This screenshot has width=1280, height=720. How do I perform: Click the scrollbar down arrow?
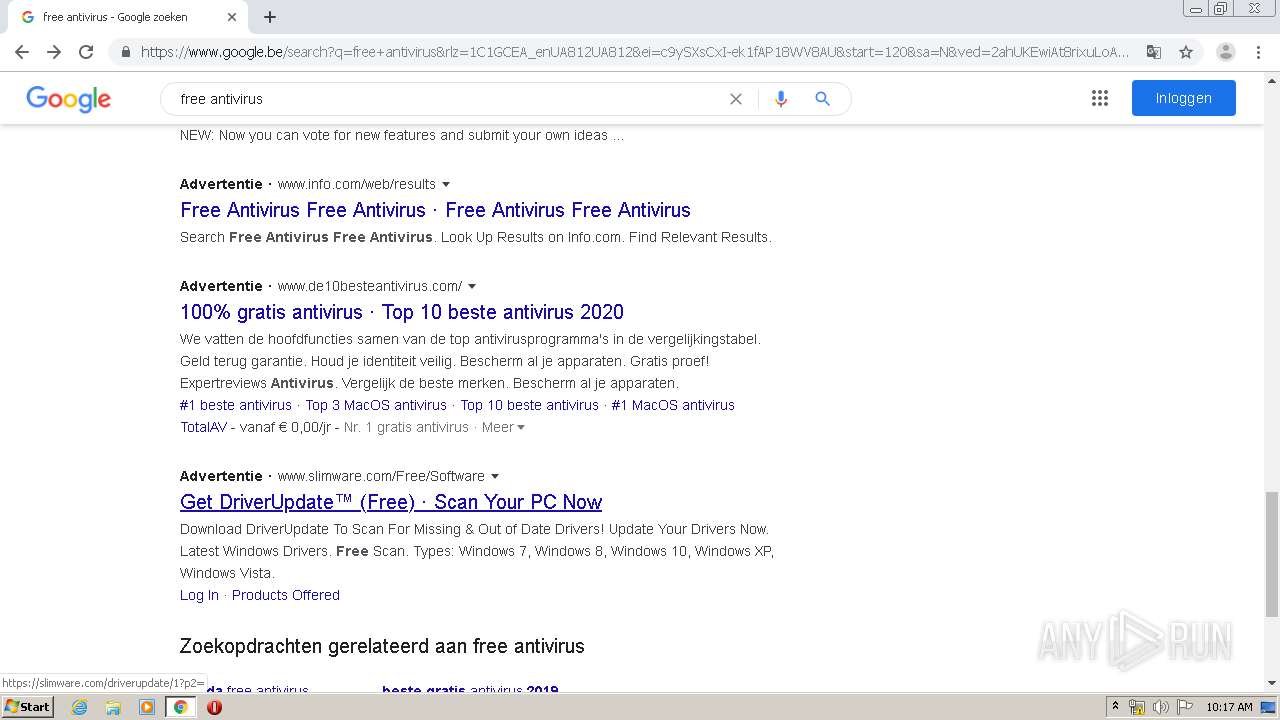click(1271, 683)
